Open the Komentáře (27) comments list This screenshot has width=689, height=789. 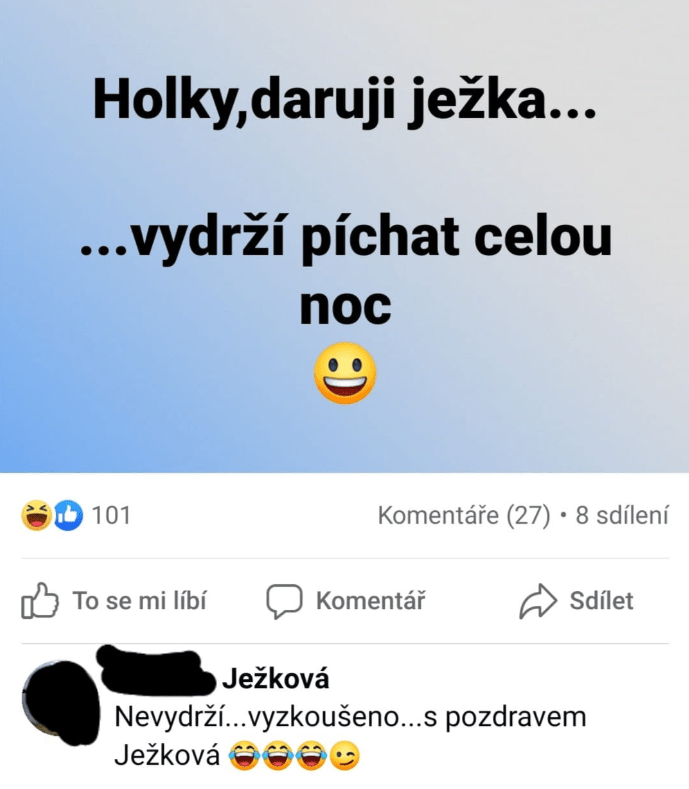click(464, 515)
